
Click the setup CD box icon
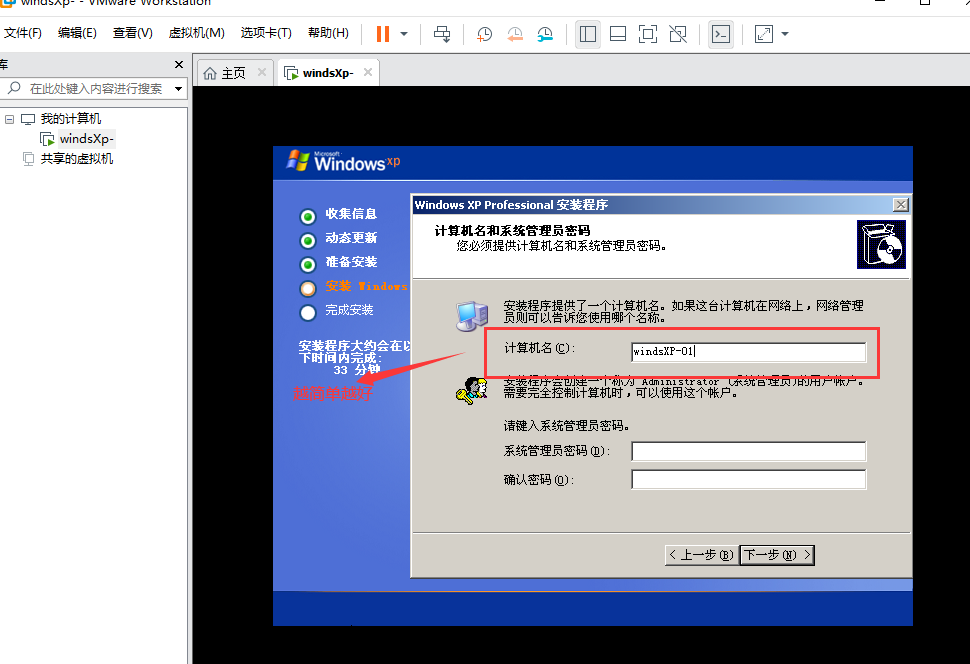881,244
